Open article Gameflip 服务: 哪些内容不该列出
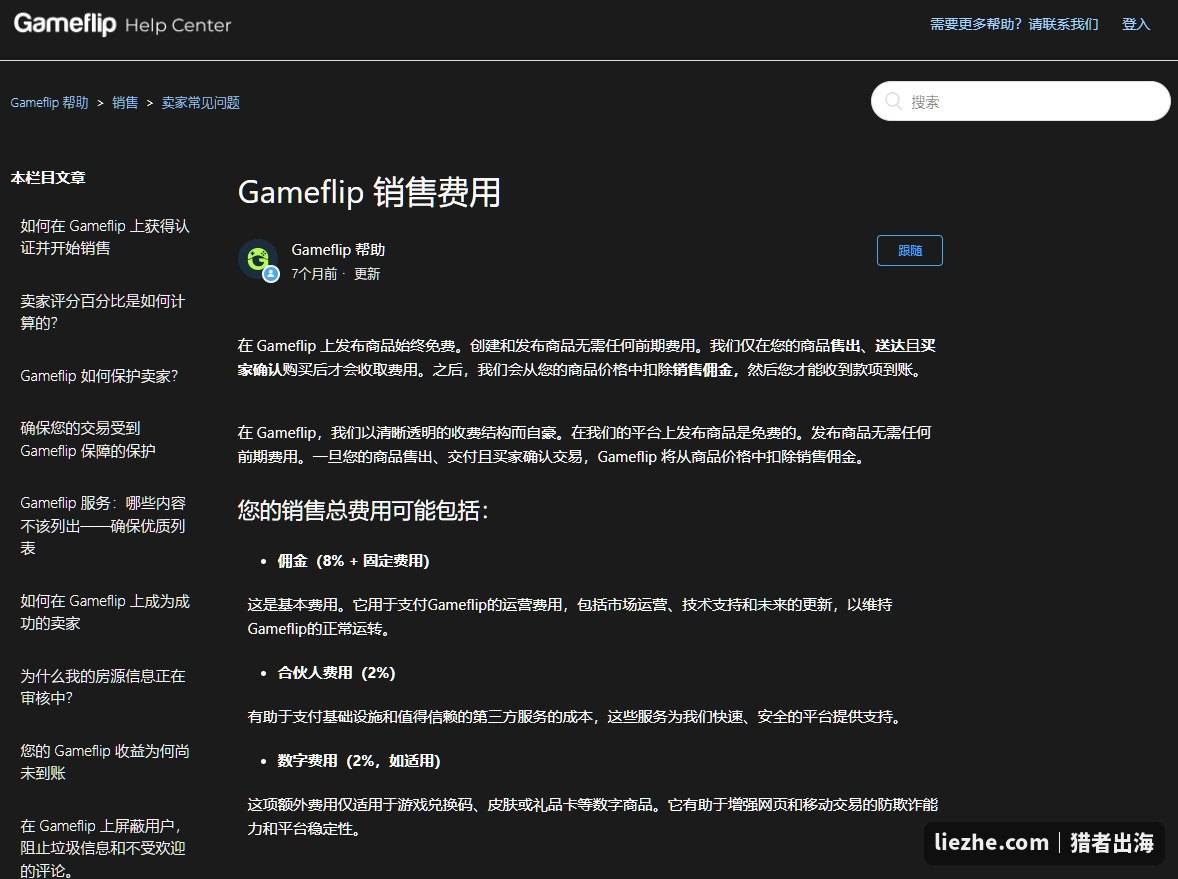Viewport: 1178px width, 879px height. (103, 525)
